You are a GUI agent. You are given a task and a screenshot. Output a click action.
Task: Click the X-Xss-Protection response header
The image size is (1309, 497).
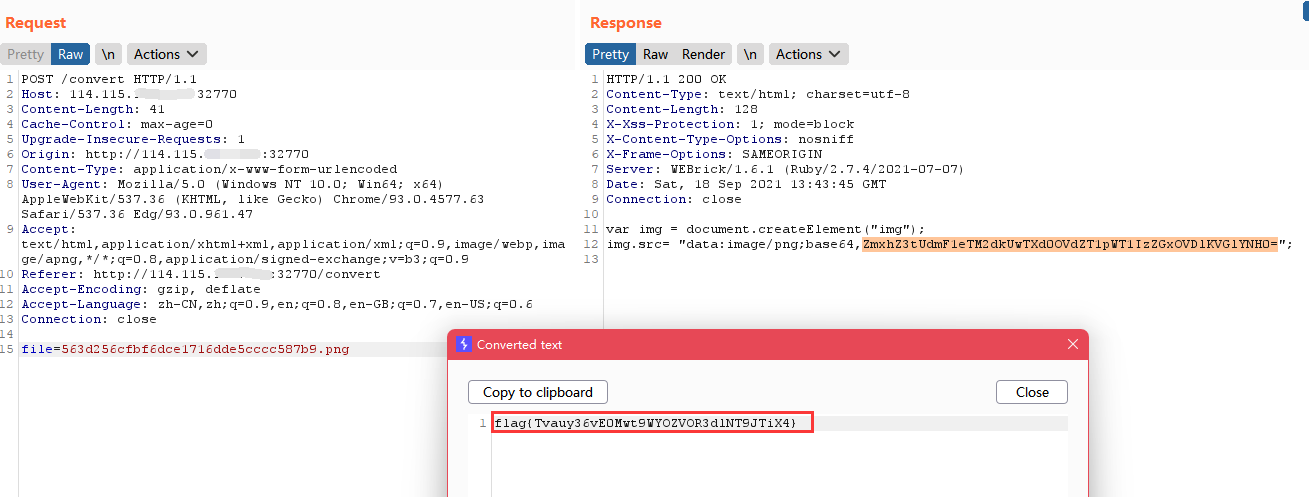pyautogui.click(x=730, y=124)
